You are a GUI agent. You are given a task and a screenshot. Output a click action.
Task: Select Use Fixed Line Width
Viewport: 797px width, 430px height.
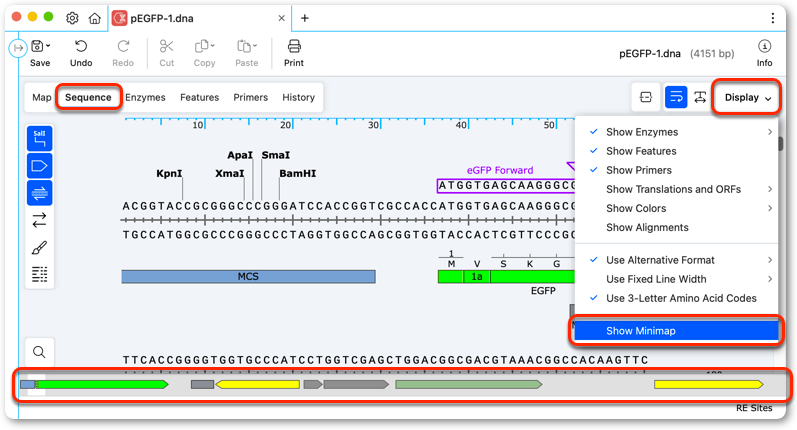tap(677, 279)
